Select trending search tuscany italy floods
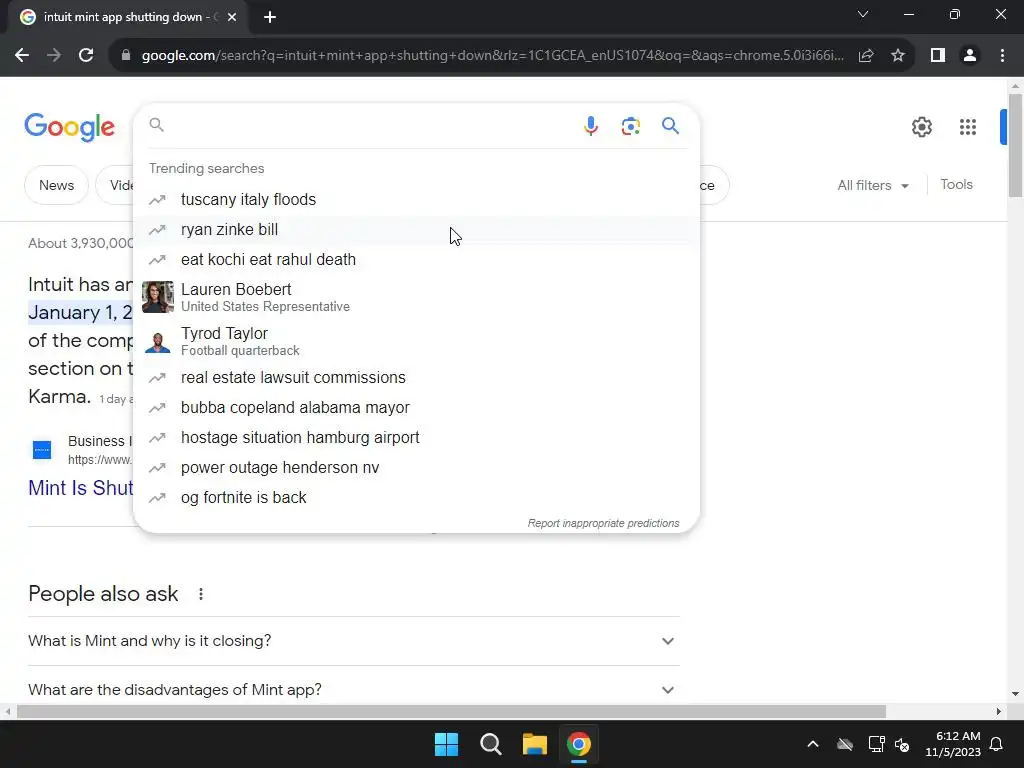The width and height of the screenshot is (1024, 768). coord(416,200)
